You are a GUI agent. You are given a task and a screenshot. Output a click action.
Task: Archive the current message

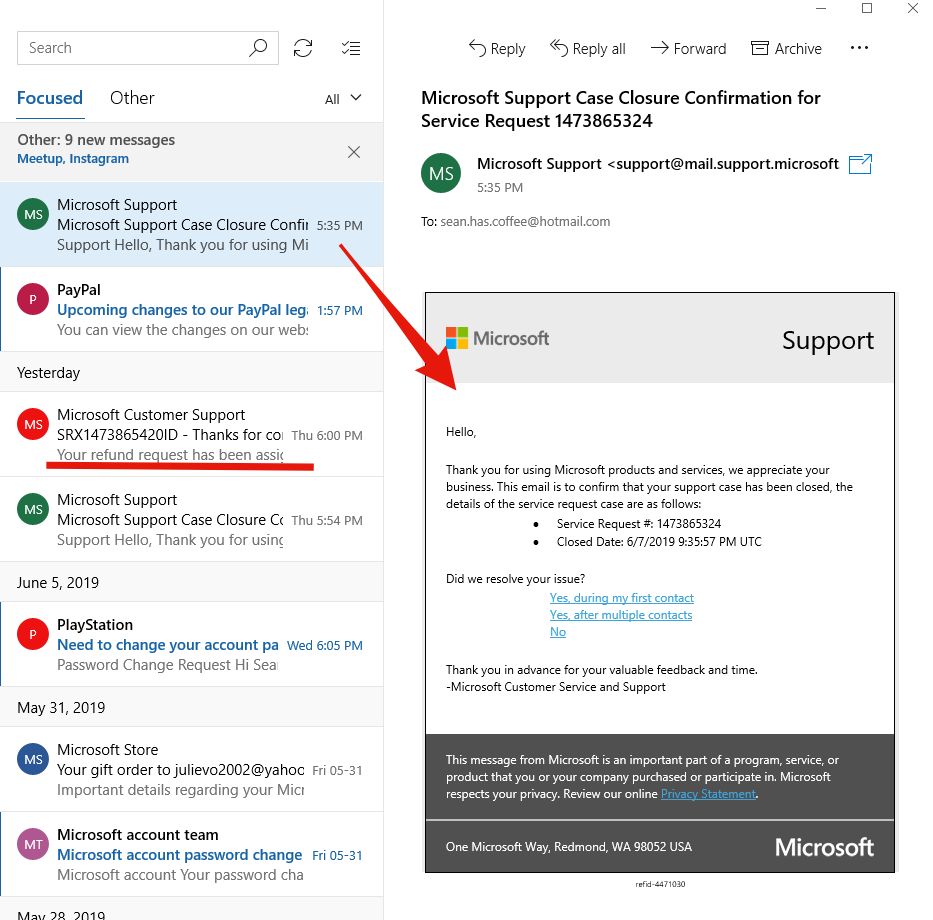coord(786,48)
